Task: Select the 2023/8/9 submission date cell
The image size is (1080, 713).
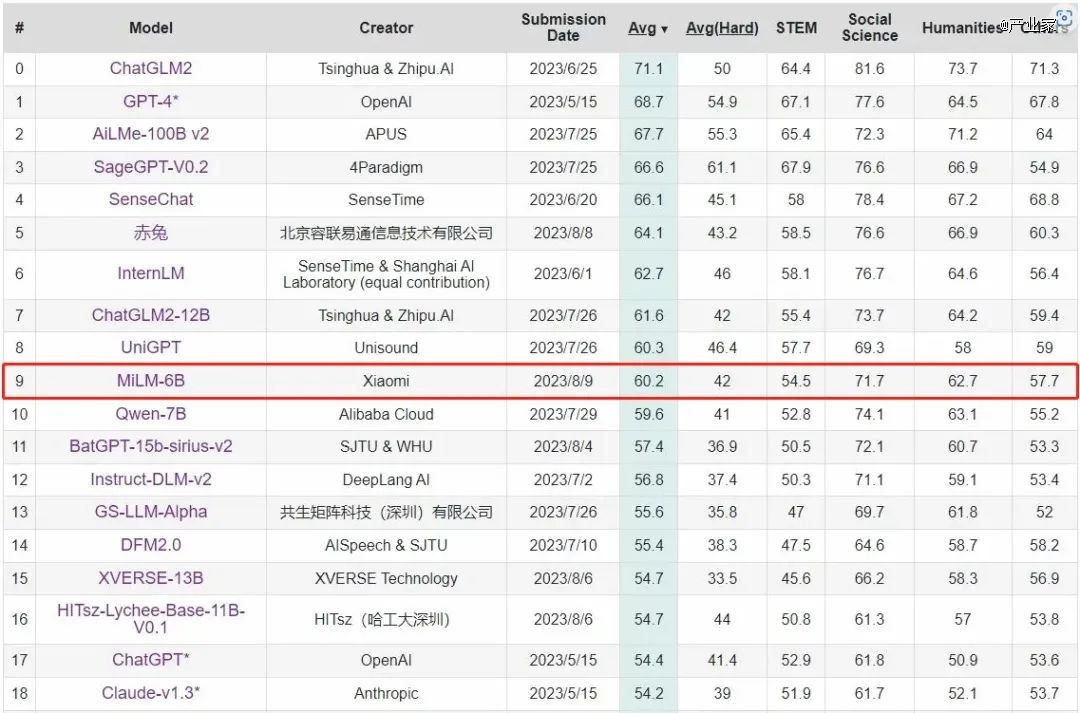Action: coord(563,381)
